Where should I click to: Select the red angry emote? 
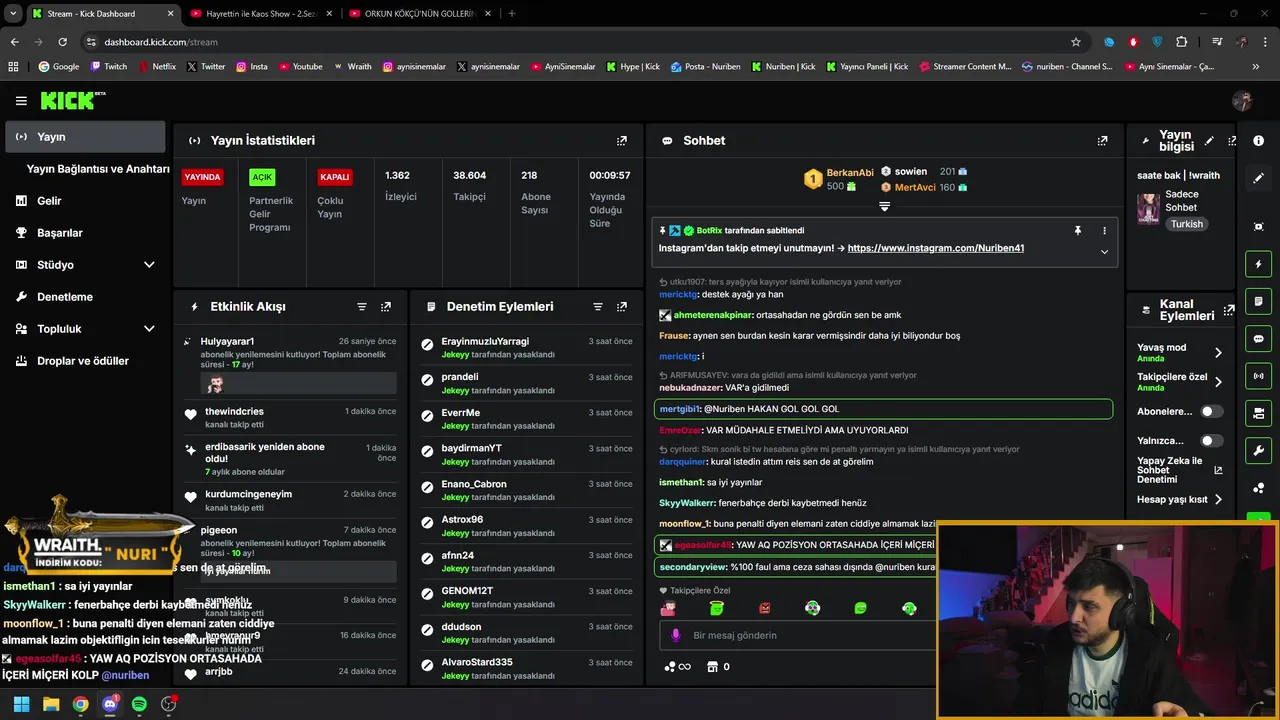[765, 608]
